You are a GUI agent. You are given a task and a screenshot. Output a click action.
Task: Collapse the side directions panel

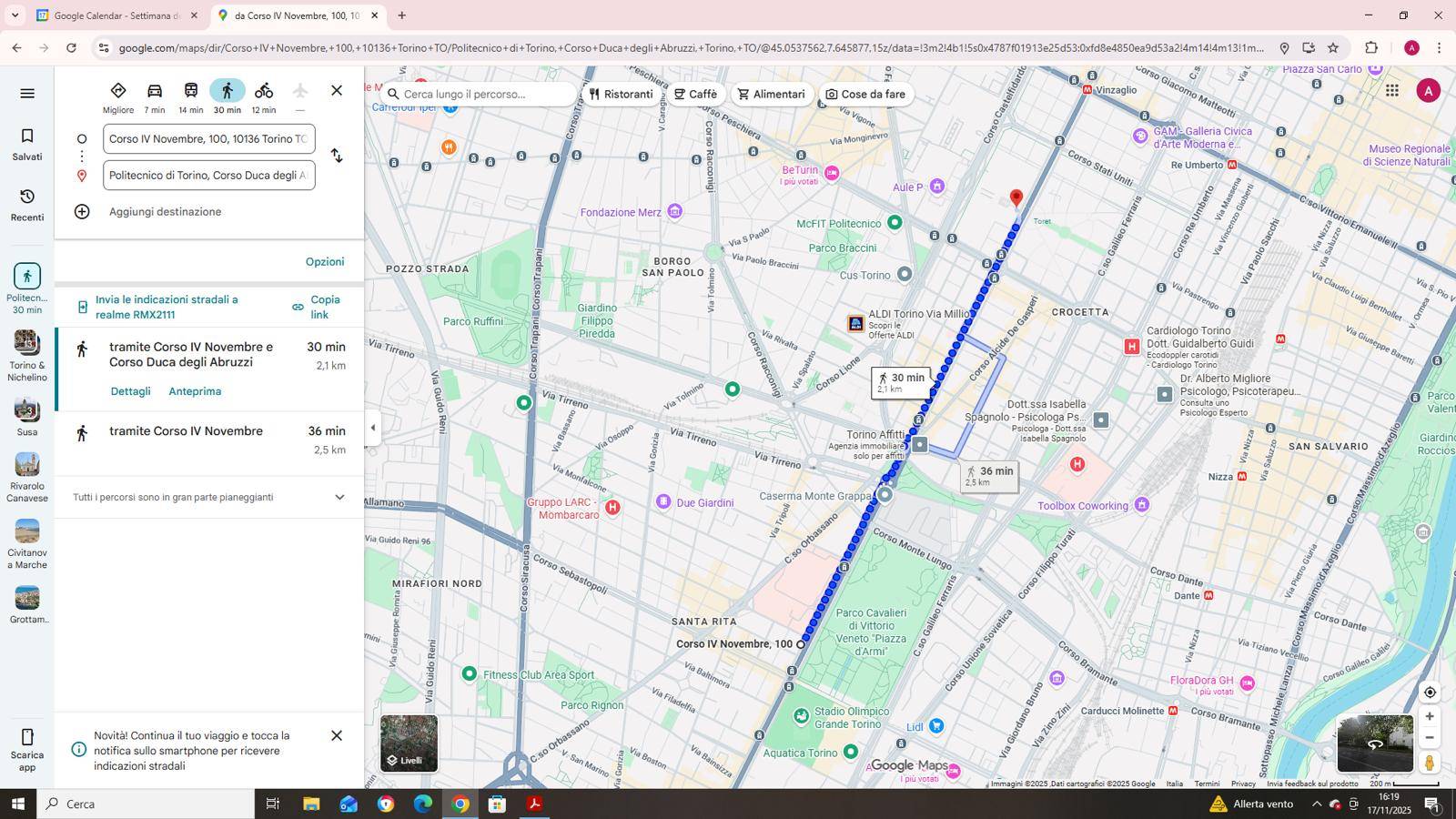click(x=372, y=428)
